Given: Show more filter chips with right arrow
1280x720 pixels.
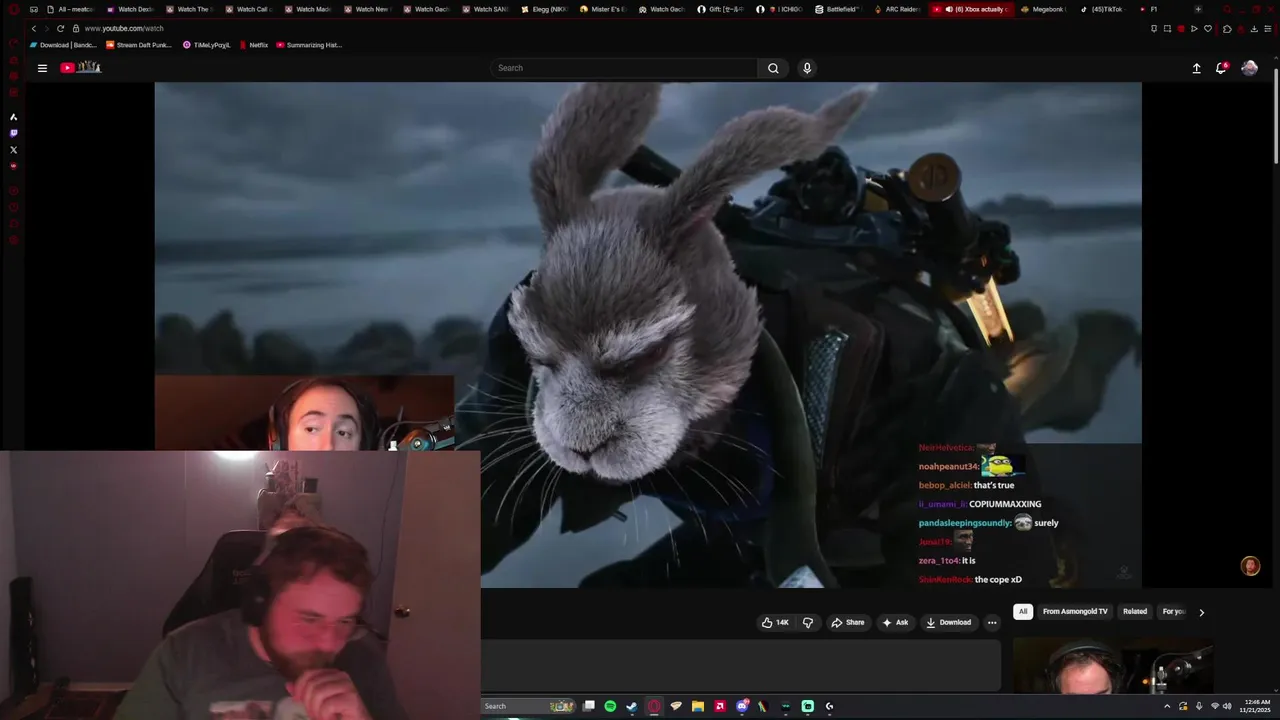Looking at the screenshot, I should (x=1201, y=612).
